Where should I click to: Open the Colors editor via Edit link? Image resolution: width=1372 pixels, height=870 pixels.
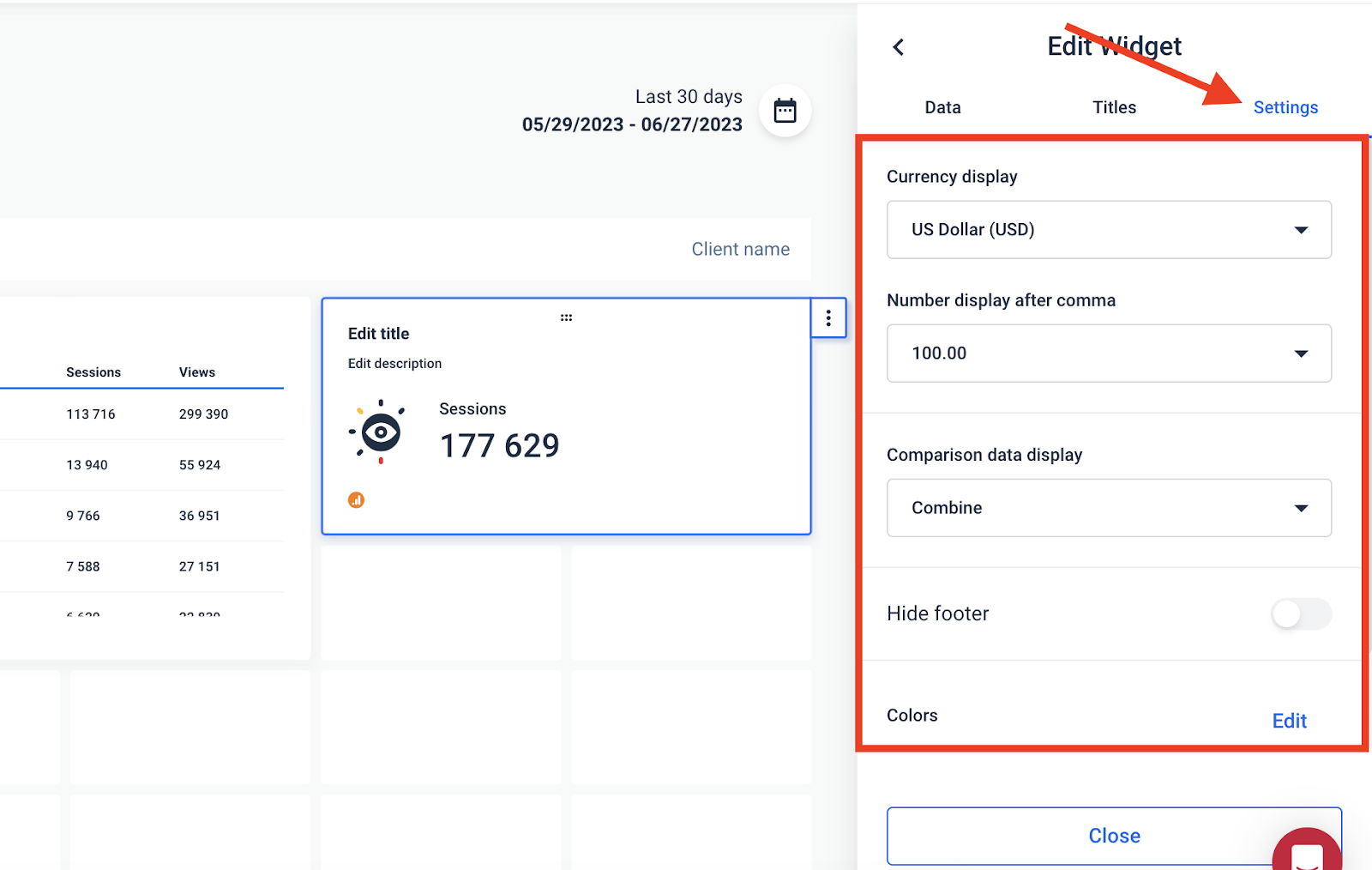pyautogui.click(x=1289, y=721)
